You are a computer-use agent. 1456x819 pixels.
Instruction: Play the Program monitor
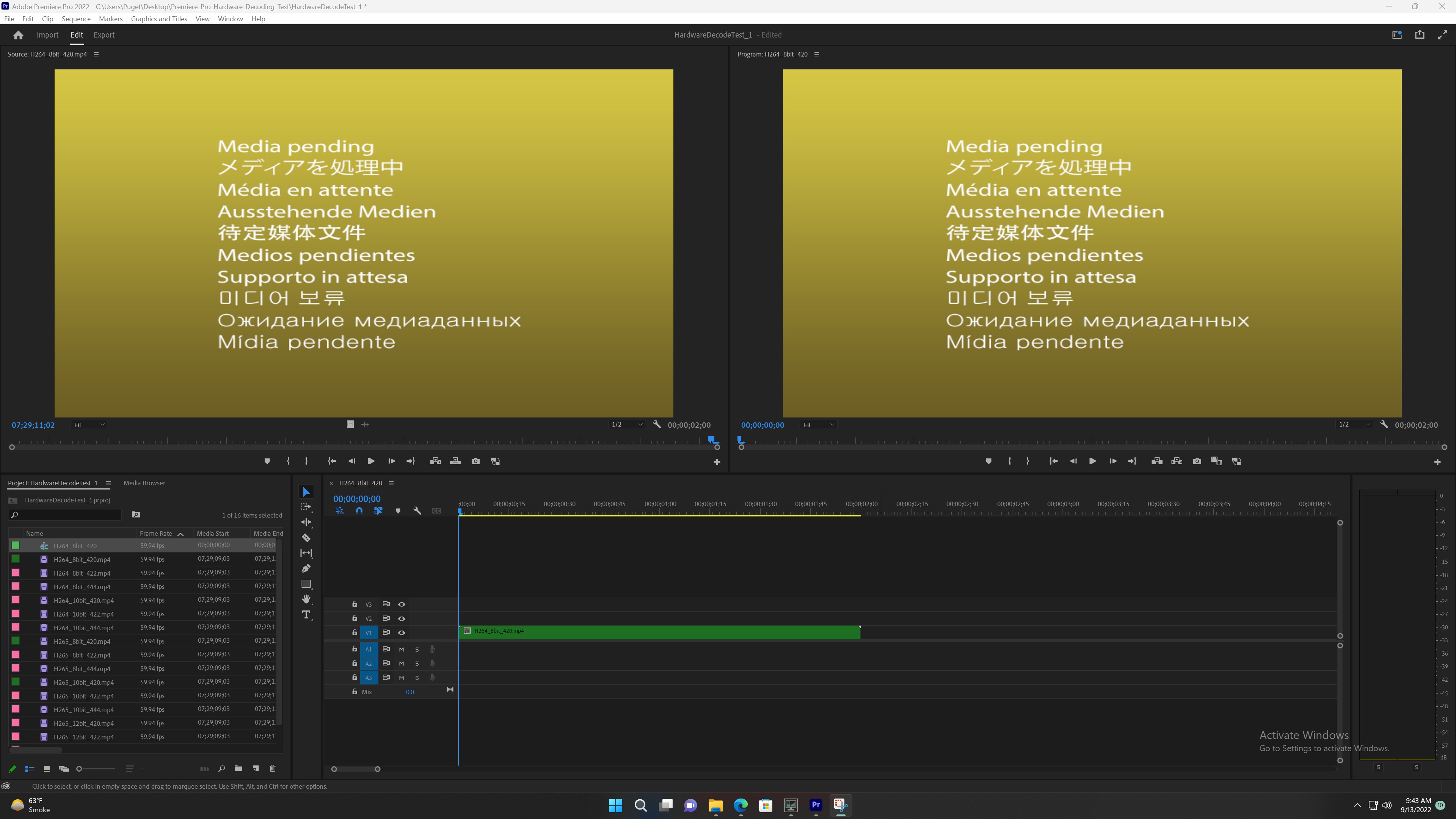[1092, 461]
